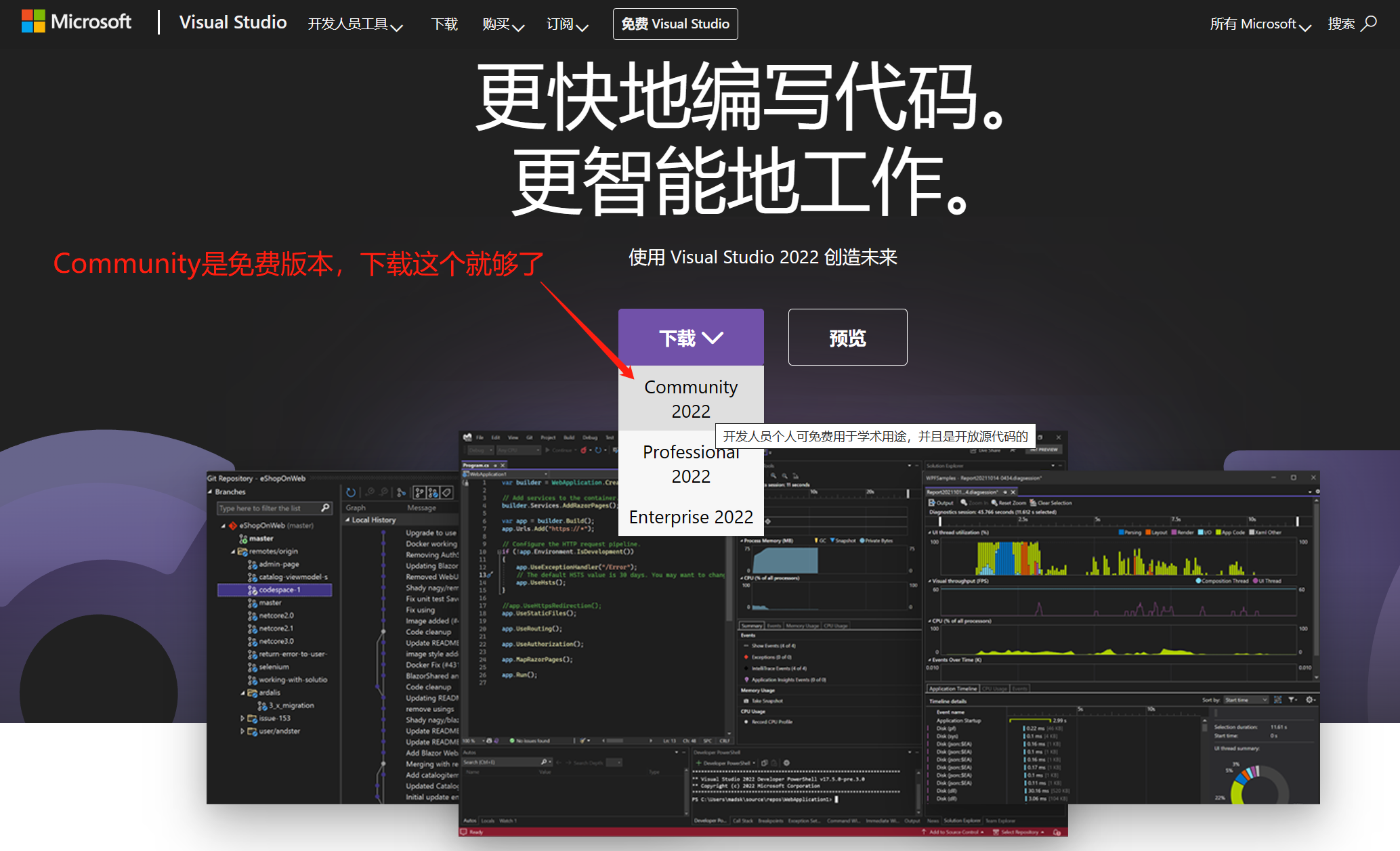Click Clear Selection in the report toolbar
The height and width of the screenshot is (851, 1400).
[x=1051, y=502]
